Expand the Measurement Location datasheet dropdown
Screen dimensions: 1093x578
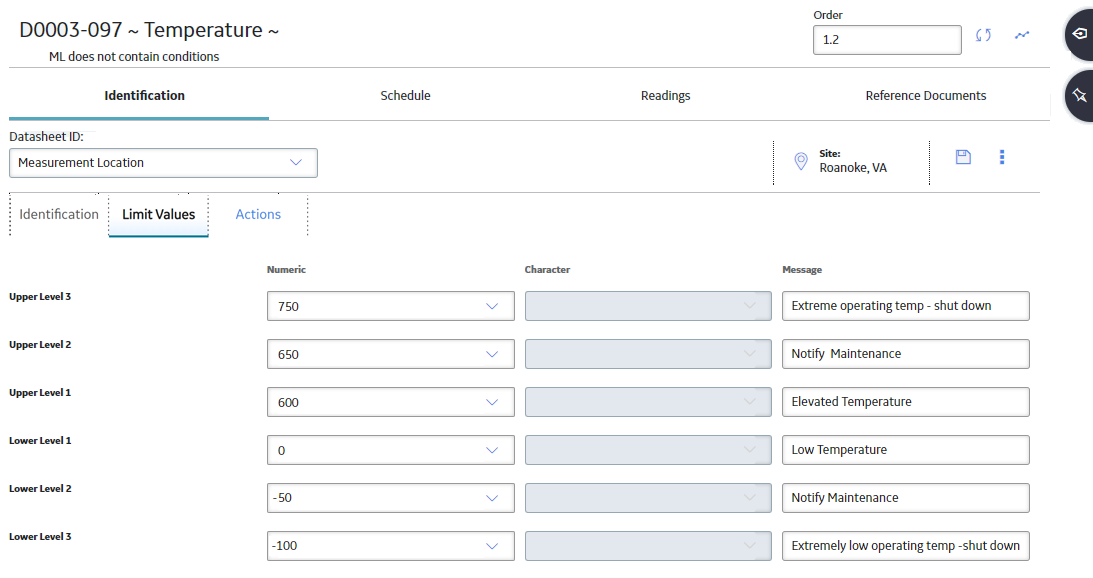point(163,162)
